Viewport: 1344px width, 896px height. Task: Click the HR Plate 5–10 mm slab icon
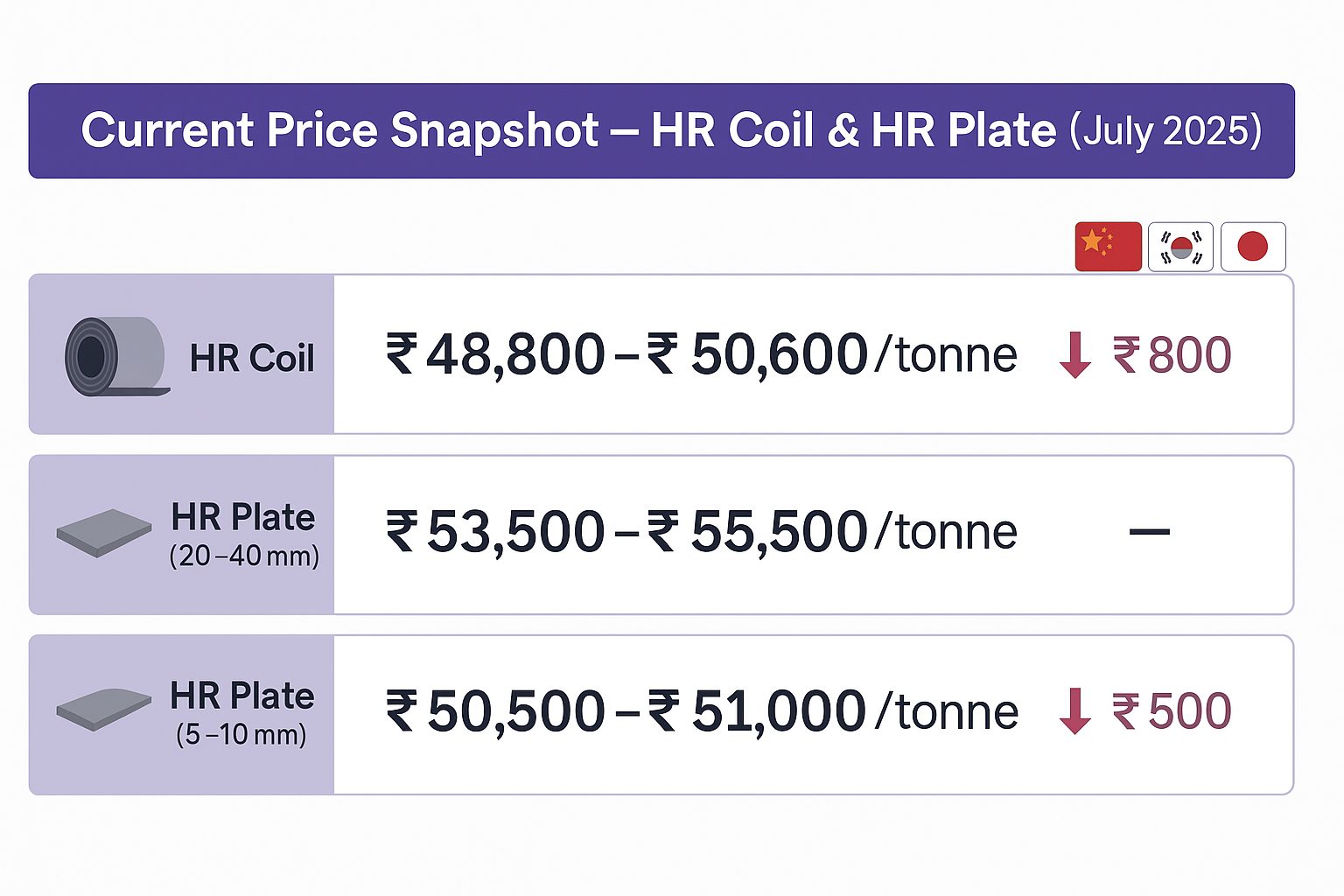[x=104, y=709]
